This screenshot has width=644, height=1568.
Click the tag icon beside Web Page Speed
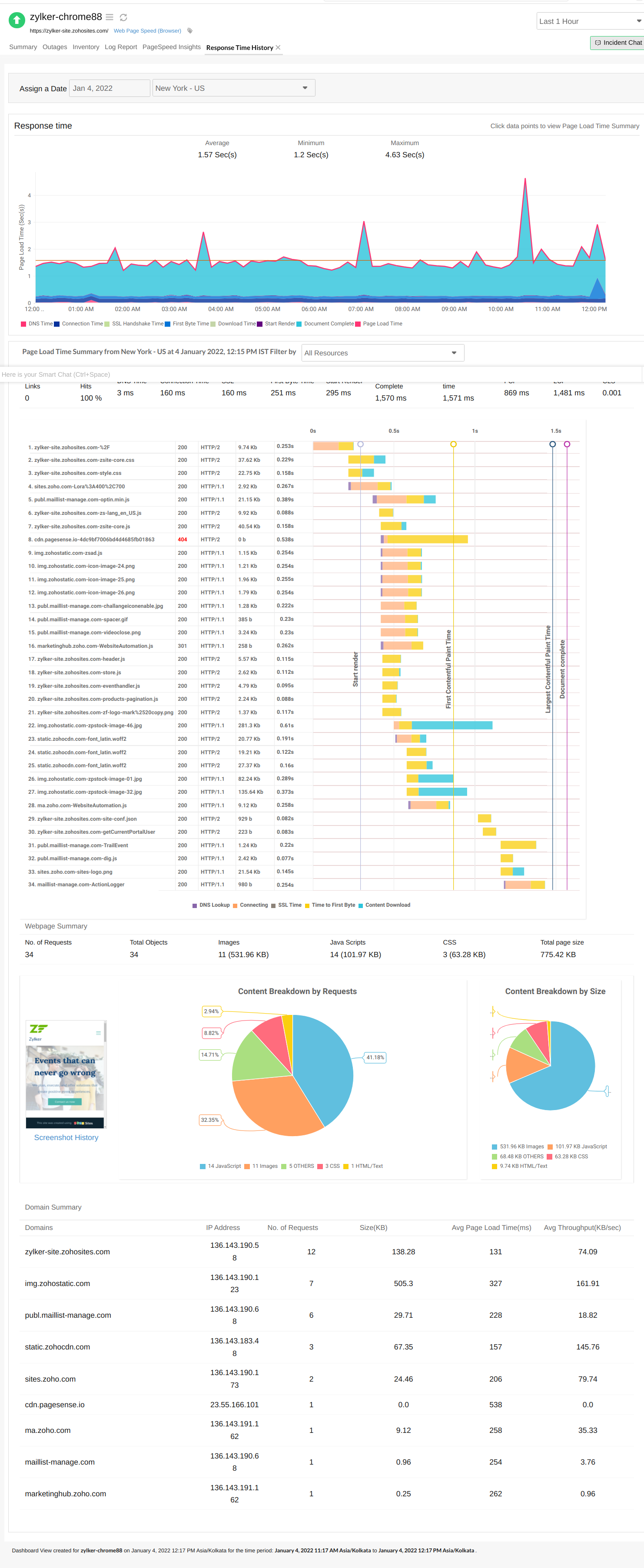190,30
